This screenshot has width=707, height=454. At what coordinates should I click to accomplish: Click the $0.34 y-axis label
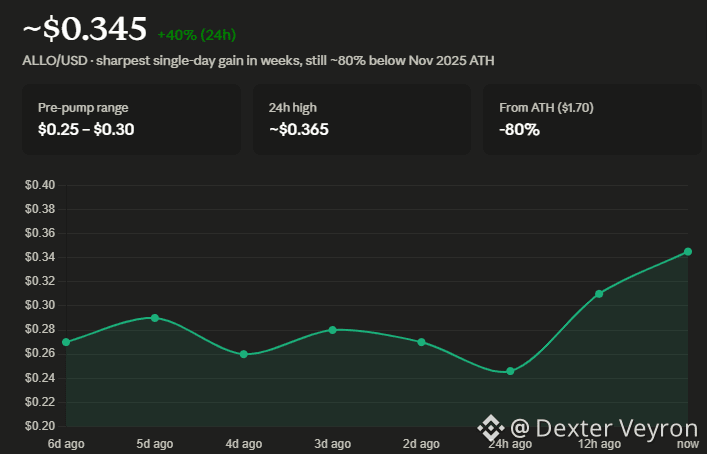coord(40,257)
